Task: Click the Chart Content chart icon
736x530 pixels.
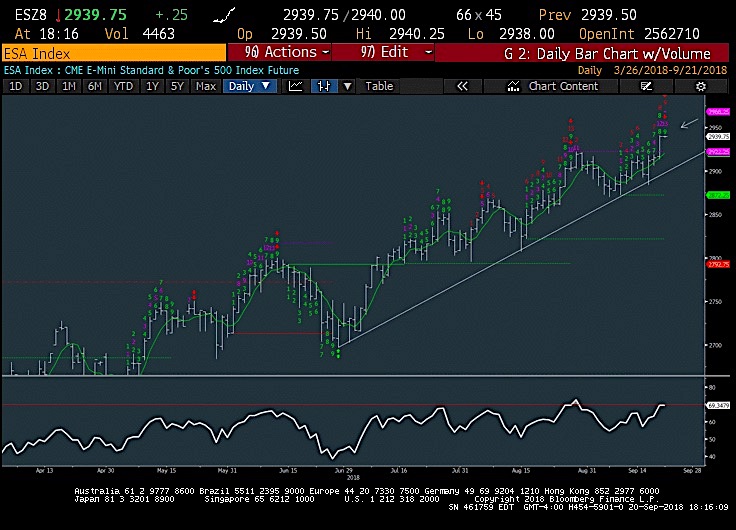Action: pos(515,86)
